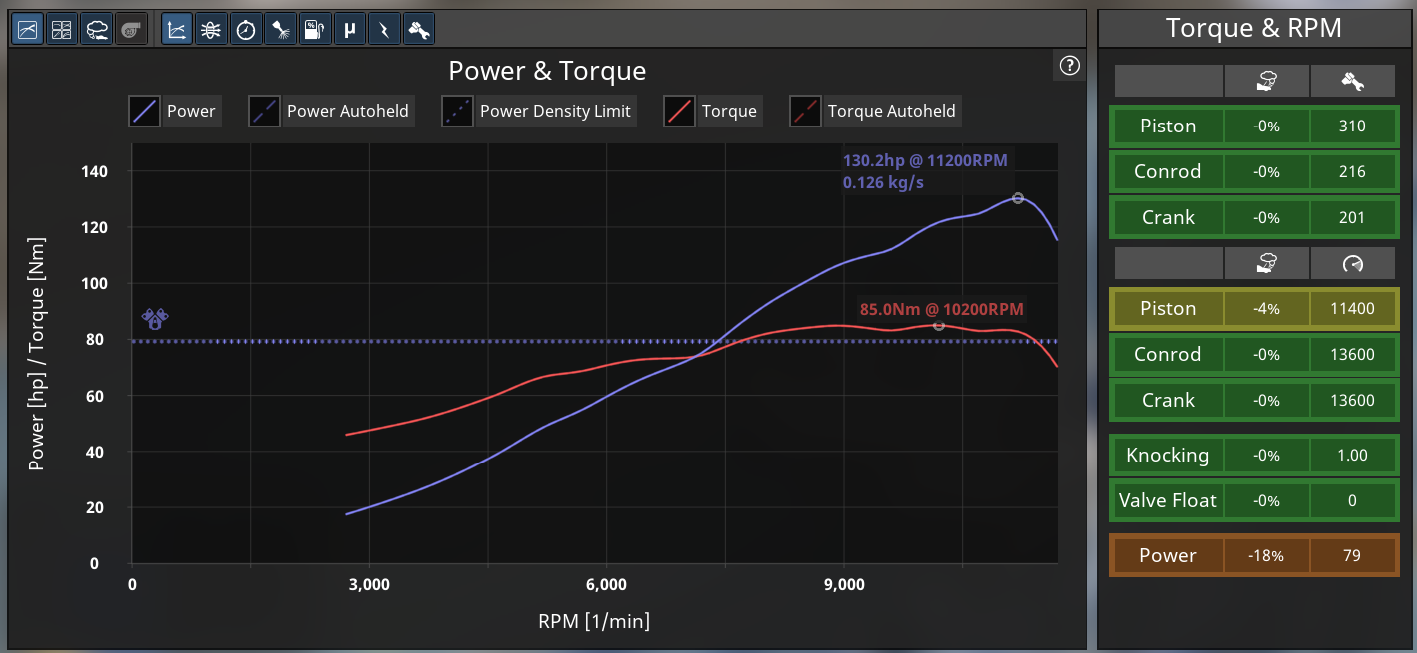This screenshot has width=1417, height=653.
Task: Hide the Power Density Limit line
Action: (538, 111)
